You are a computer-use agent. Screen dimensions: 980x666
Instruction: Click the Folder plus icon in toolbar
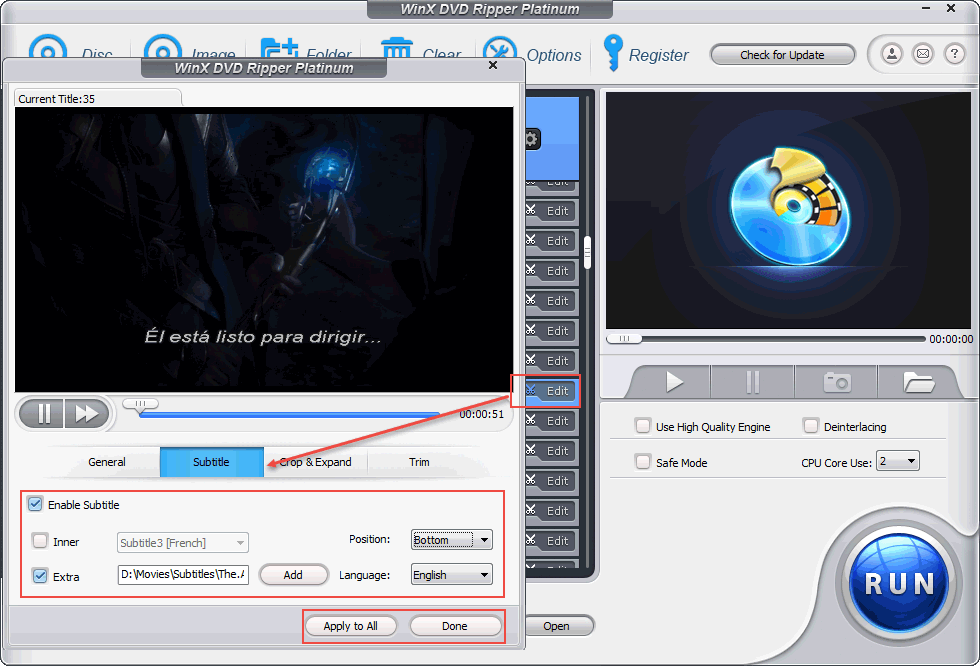[x=279, y=49]
